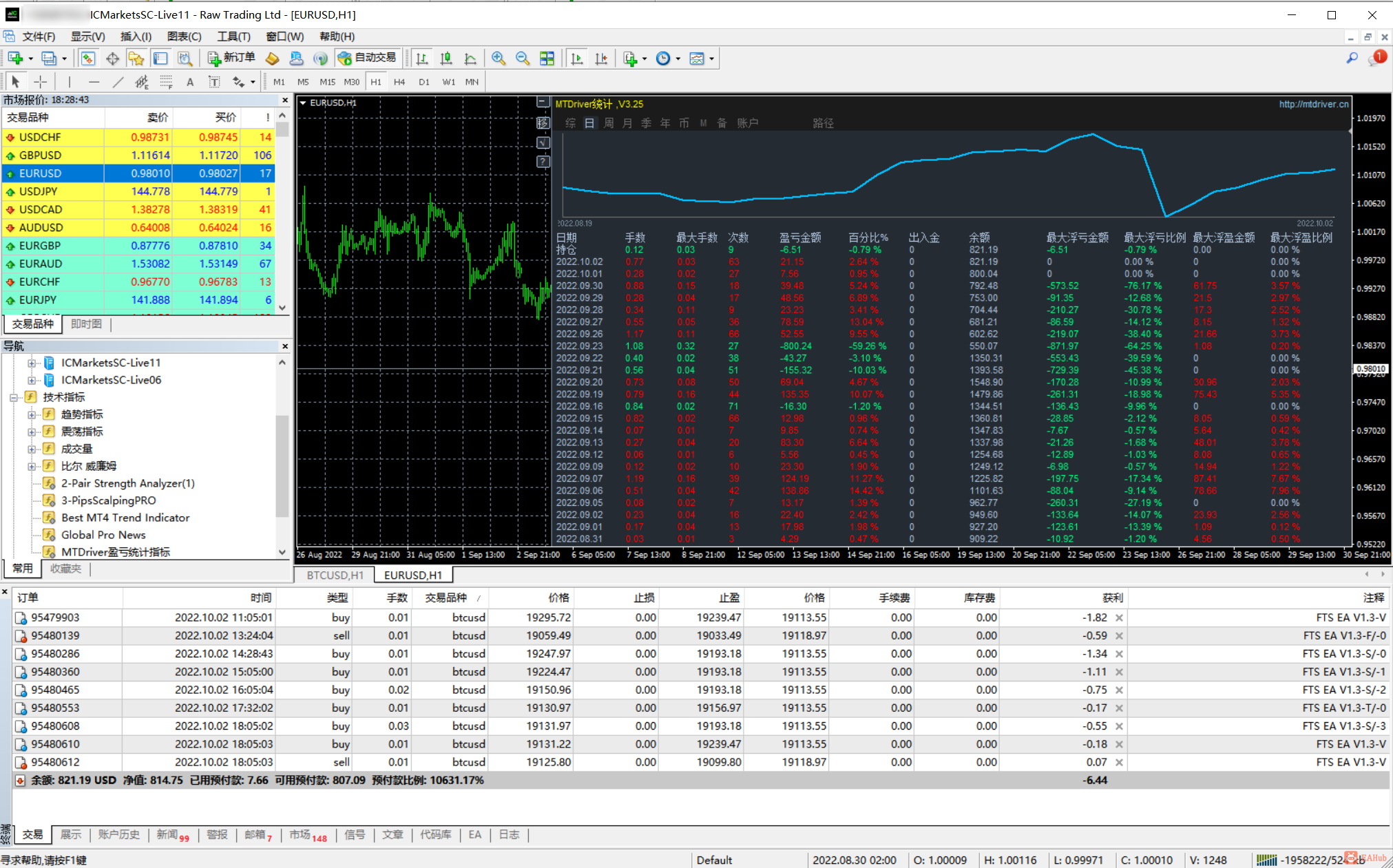Open the tile windows grid icon
Image resolution: width=1393 pixels, height=868 pixels.
point(547,59)
